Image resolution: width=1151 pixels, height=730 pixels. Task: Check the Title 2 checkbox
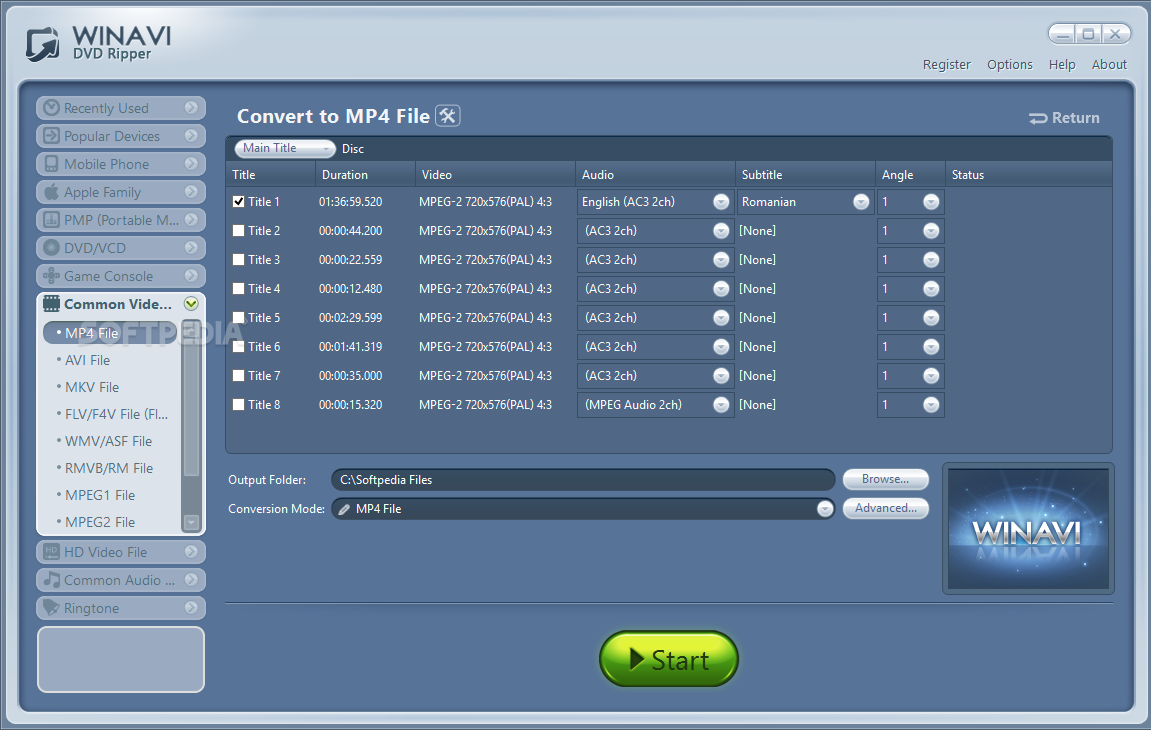click(239, 231)
